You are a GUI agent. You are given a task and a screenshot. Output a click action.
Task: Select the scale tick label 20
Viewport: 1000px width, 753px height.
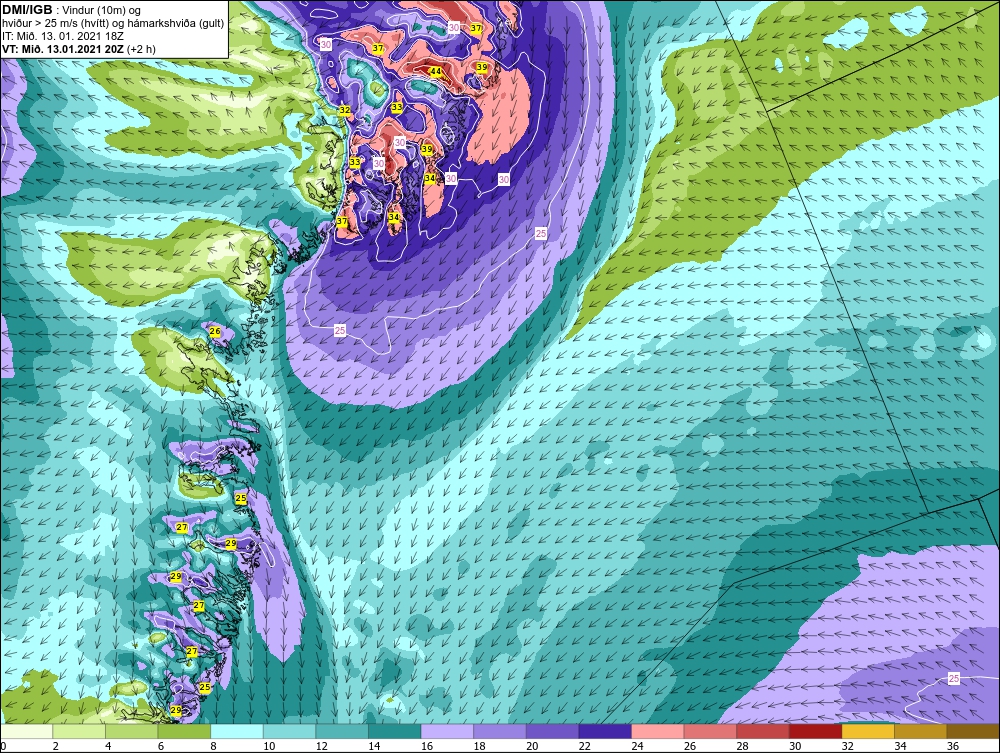pyautogui.click(x=532, y=746)
